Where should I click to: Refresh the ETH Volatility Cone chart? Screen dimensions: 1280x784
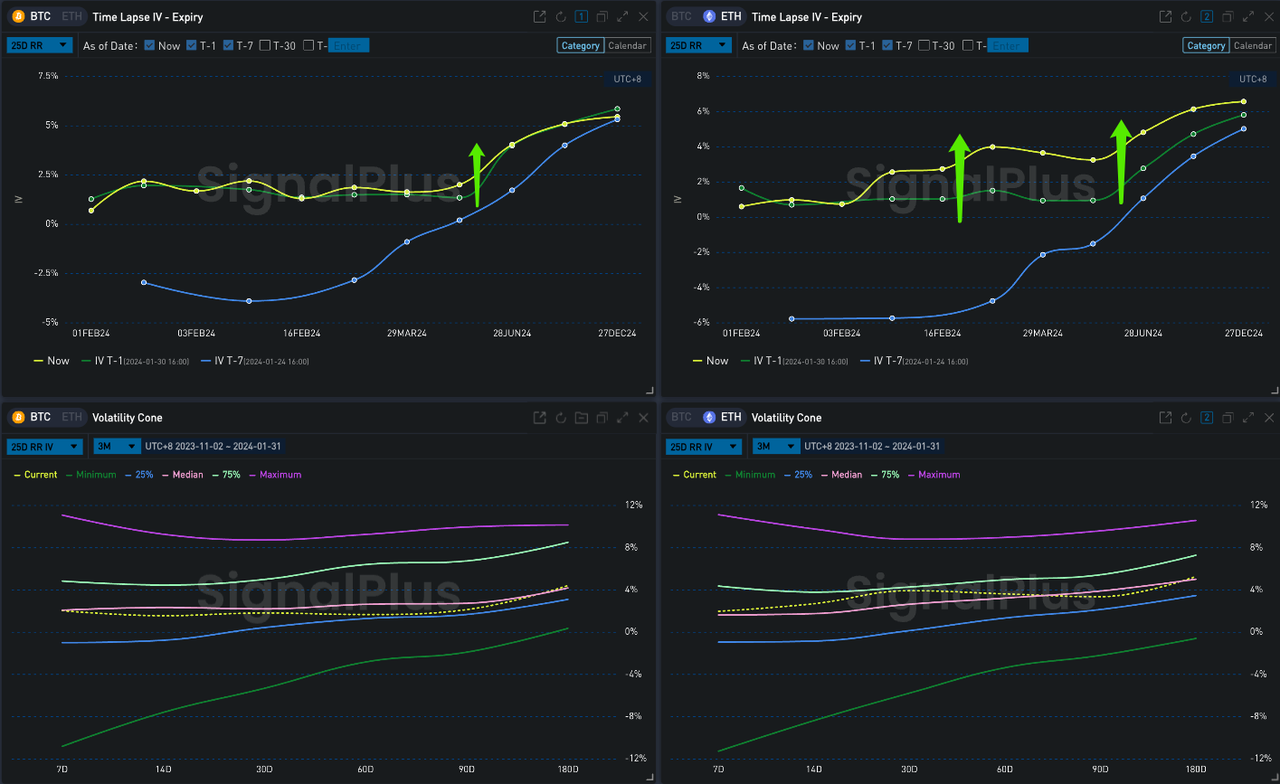point(1186,418)
